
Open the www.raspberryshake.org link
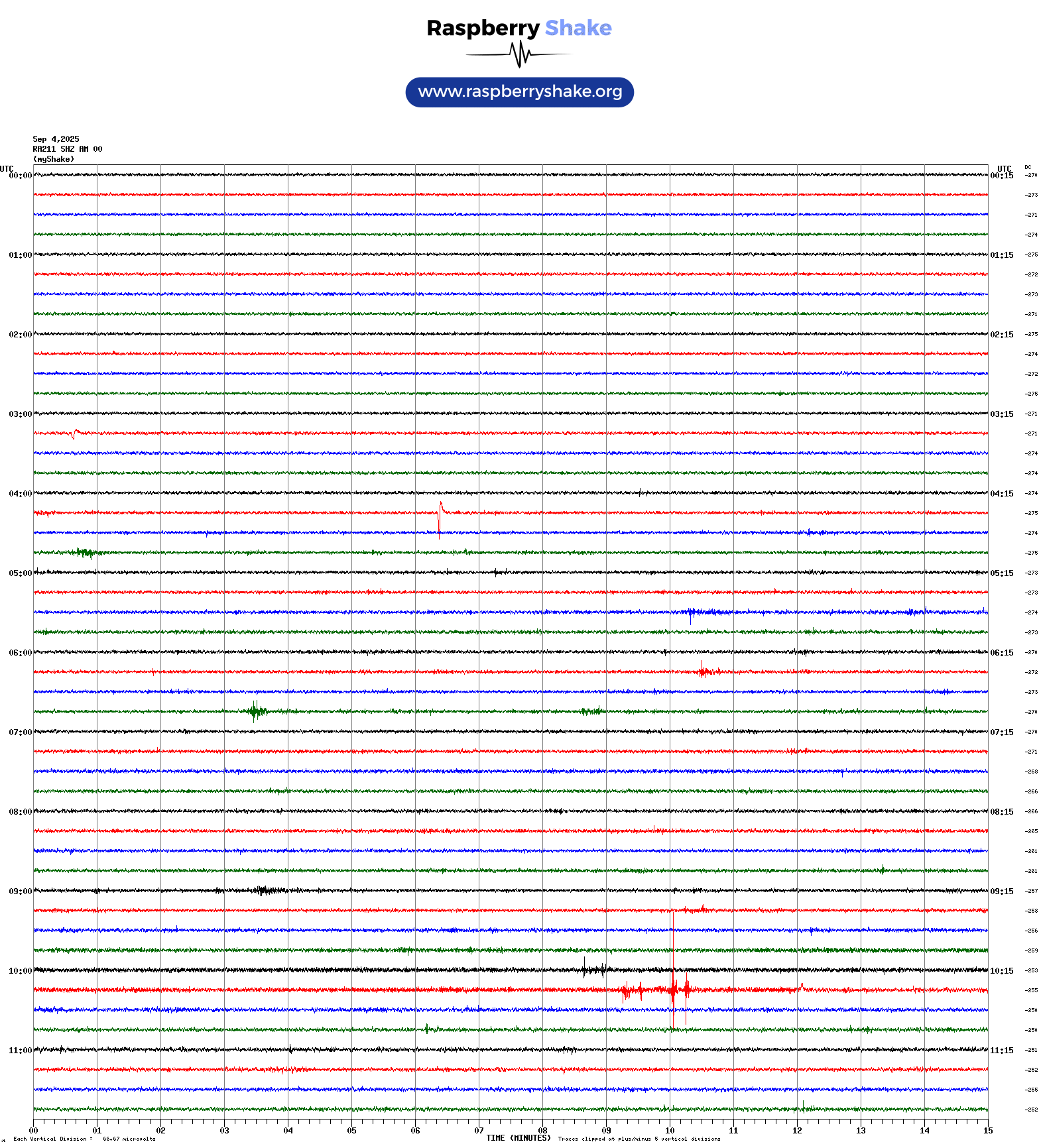(520, 92)
